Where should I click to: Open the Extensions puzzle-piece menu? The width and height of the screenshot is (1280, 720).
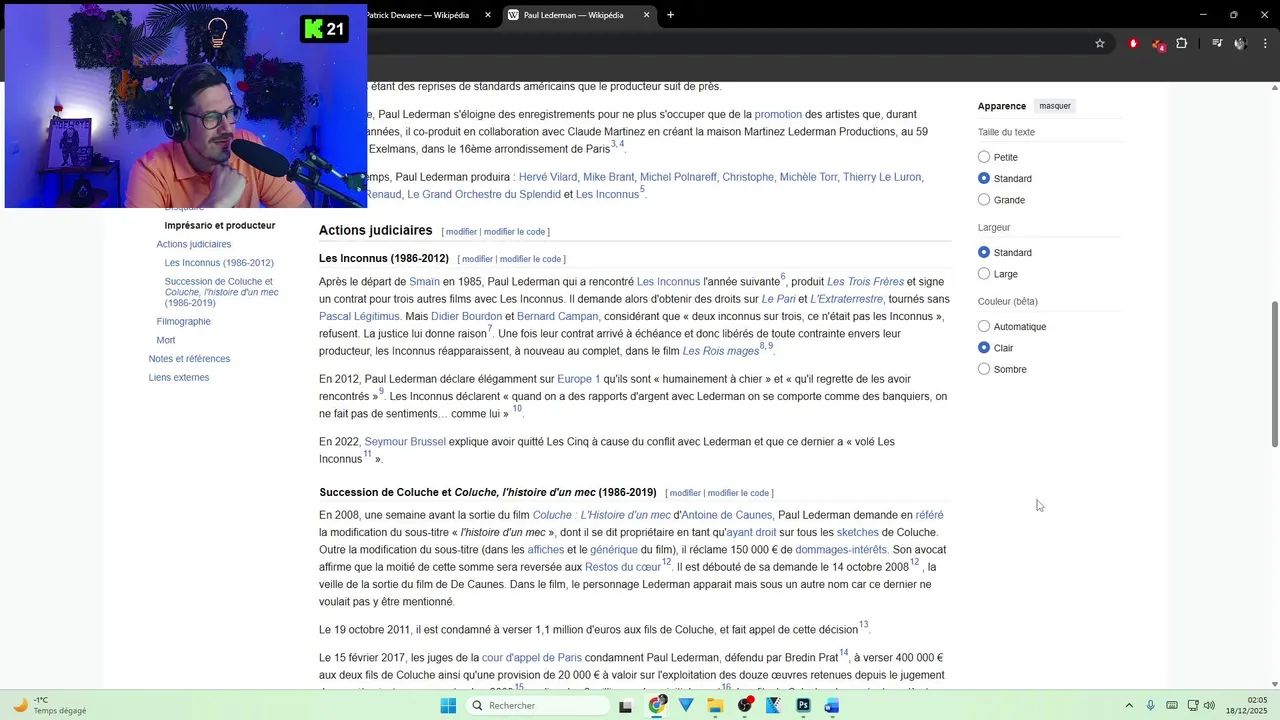pyautogui.click(x=1182, y=43)
